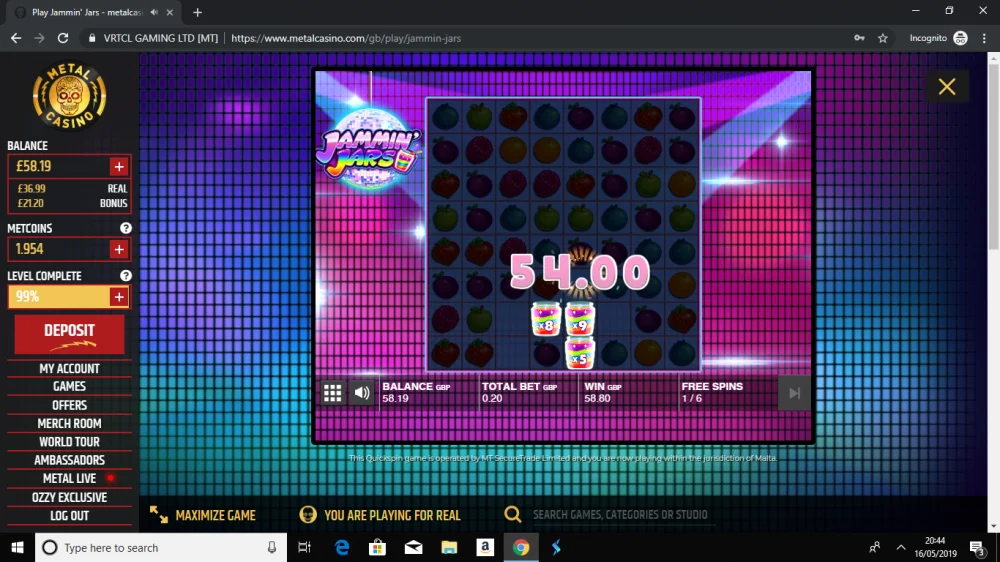Mute the game sound speaker icon
This screenshot has height=562, width=1000.
point(362,392)
